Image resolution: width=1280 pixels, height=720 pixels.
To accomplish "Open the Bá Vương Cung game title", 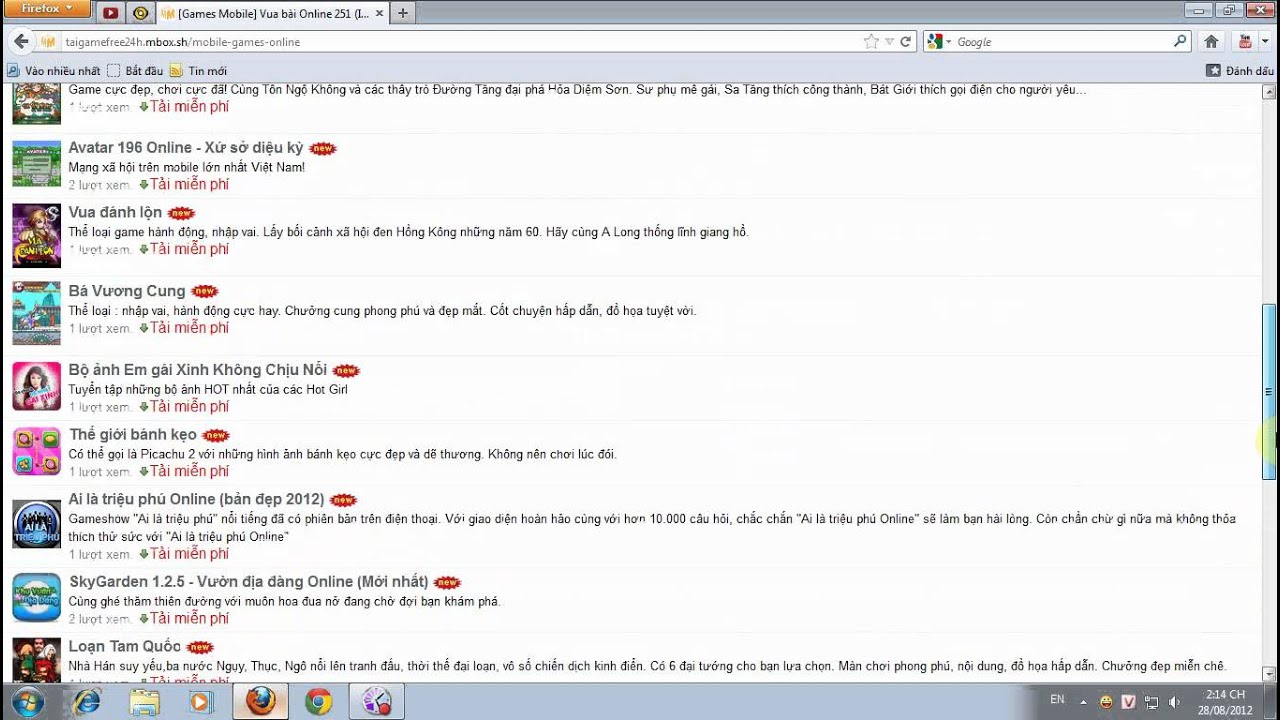I will [127, 291].
